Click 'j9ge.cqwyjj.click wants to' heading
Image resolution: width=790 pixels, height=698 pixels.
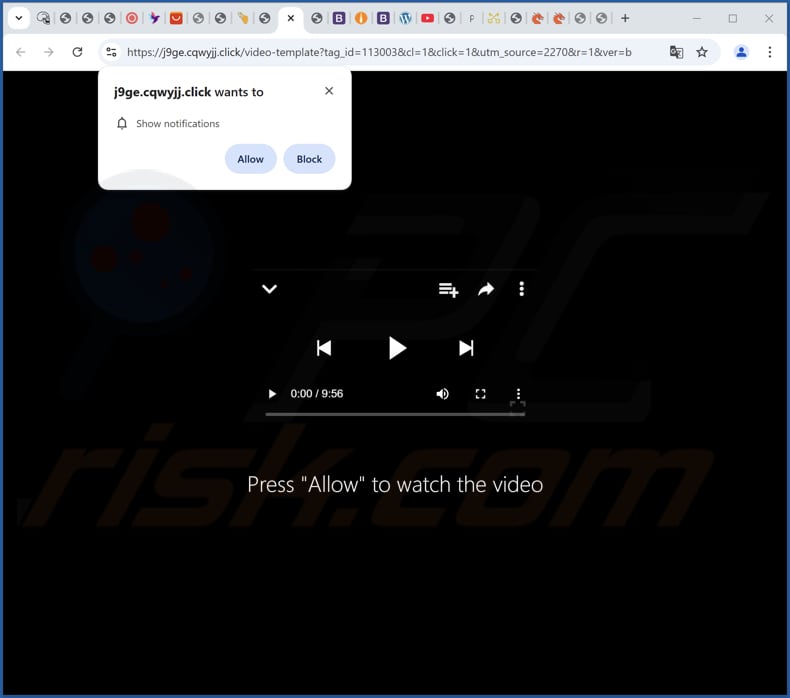tap(188, 92)
